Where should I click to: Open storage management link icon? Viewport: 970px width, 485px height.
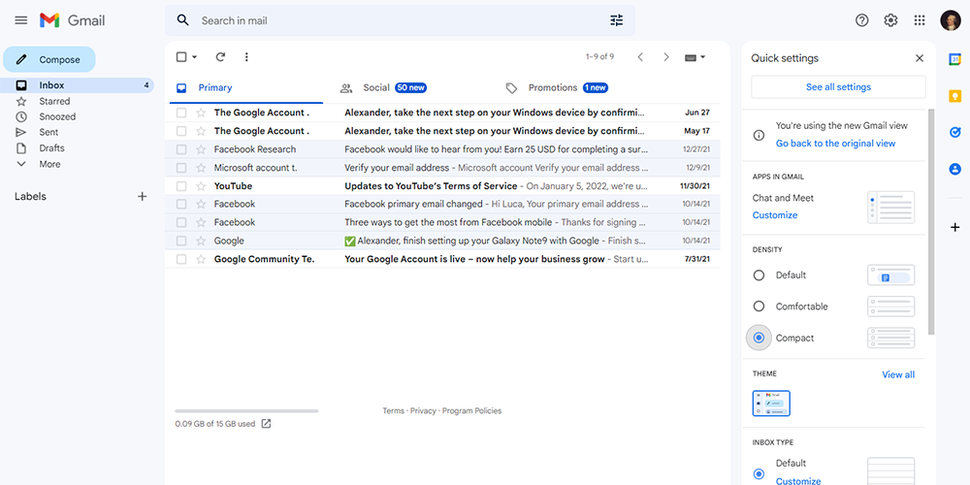266,424
